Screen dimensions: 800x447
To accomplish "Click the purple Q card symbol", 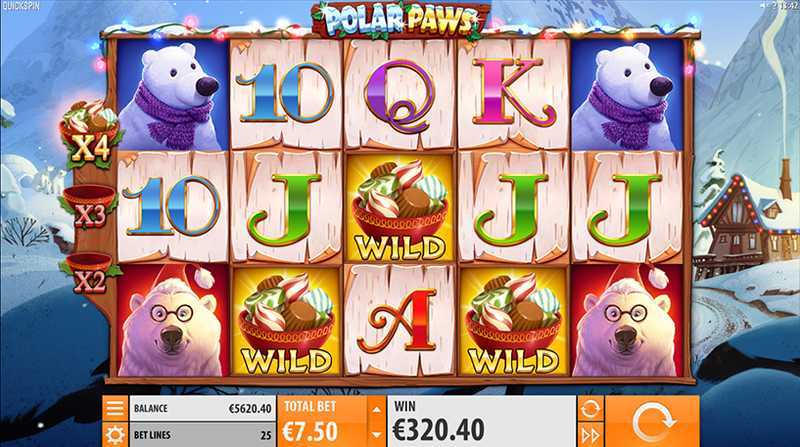I will 400,95.
